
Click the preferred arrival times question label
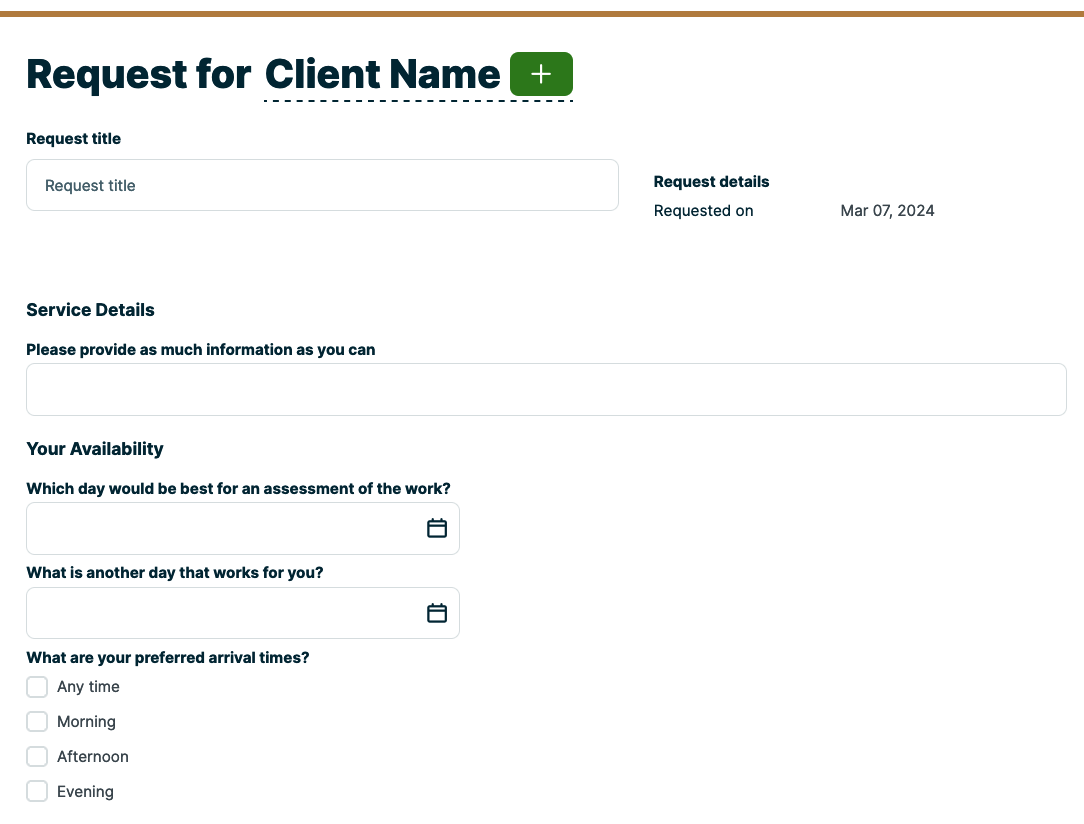(167, 657)
